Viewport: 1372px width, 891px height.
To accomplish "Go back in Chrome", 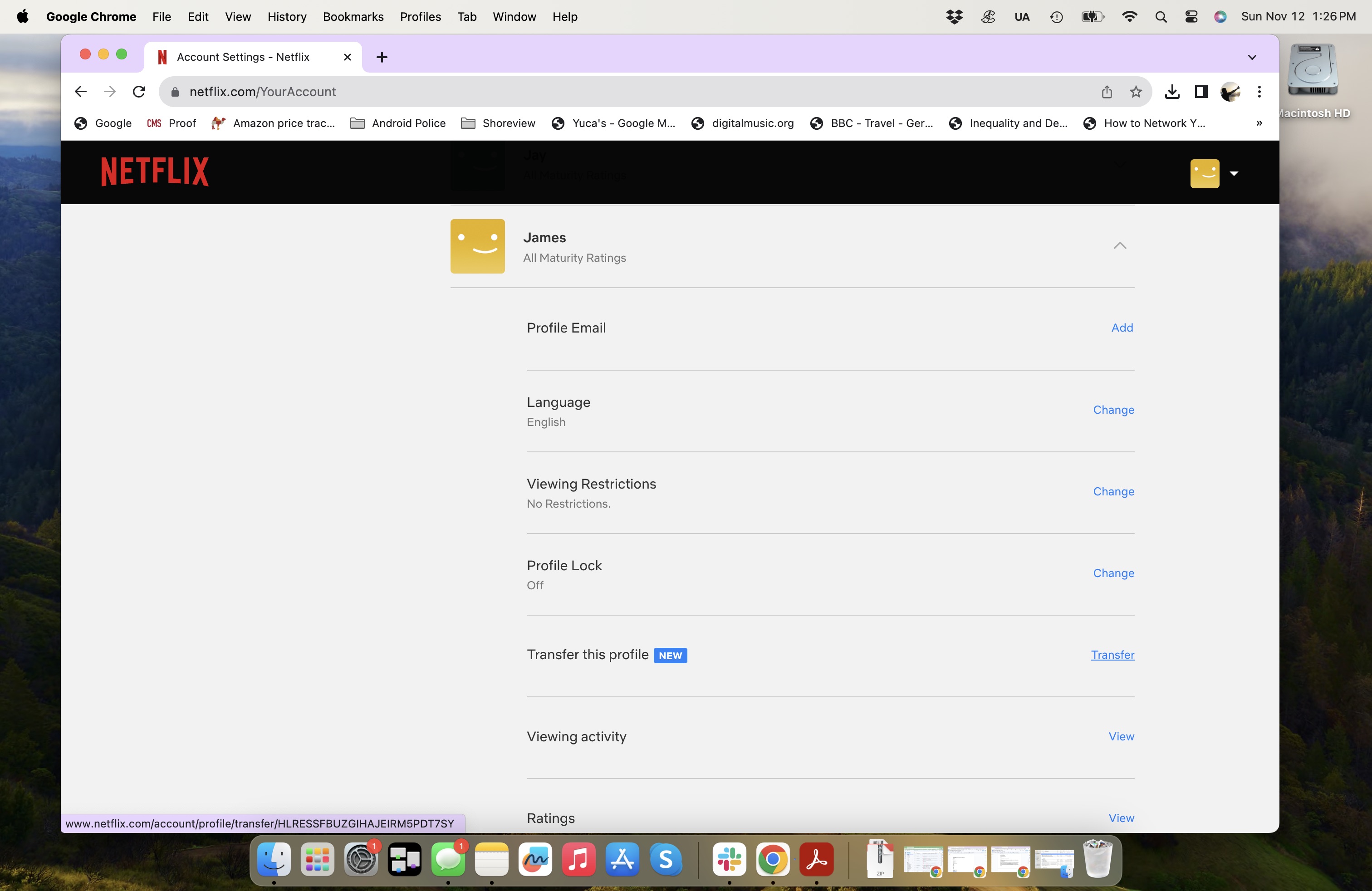I will coord(80,92).
